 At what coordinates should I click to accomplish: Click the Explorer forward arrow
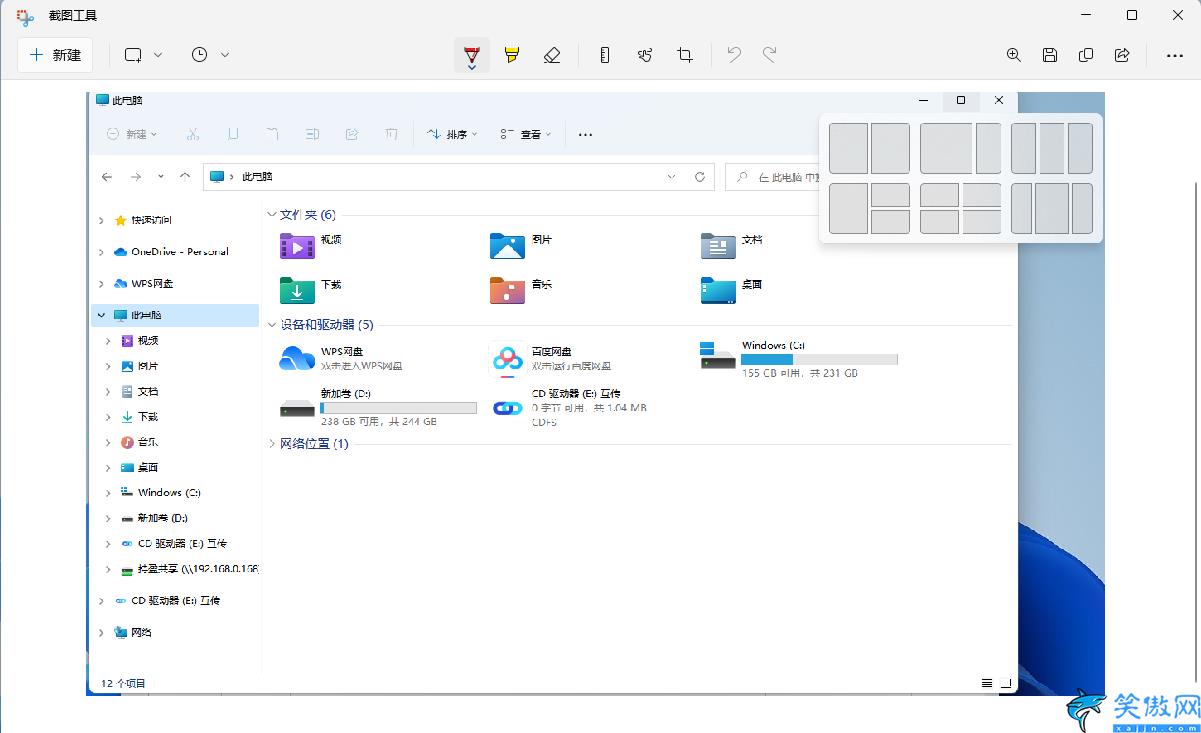(x=136, y=176)
